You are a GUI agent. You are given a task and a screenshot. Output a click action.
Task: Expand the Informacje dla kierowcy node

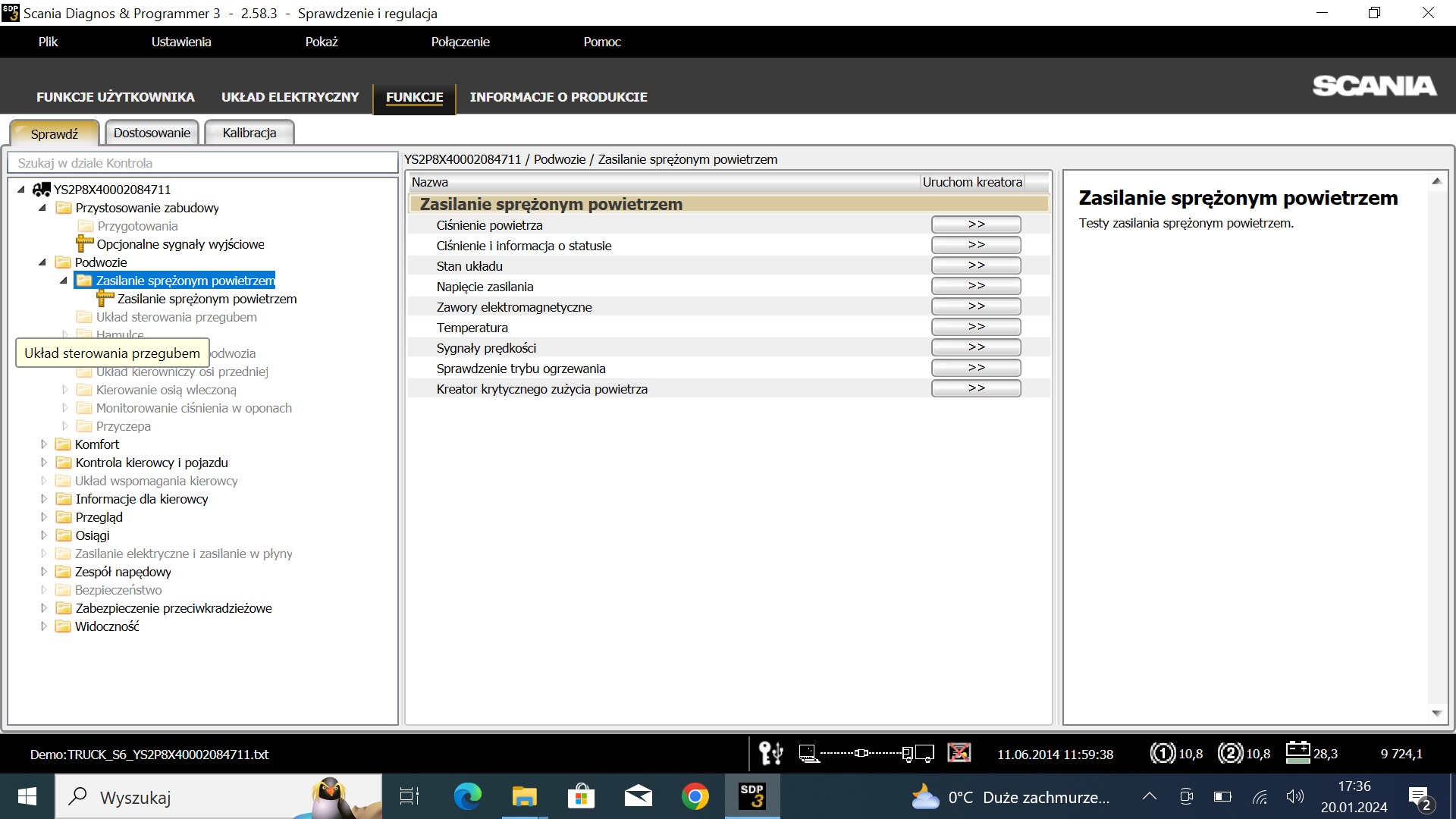pyautogui.click(x=43, y=499)
